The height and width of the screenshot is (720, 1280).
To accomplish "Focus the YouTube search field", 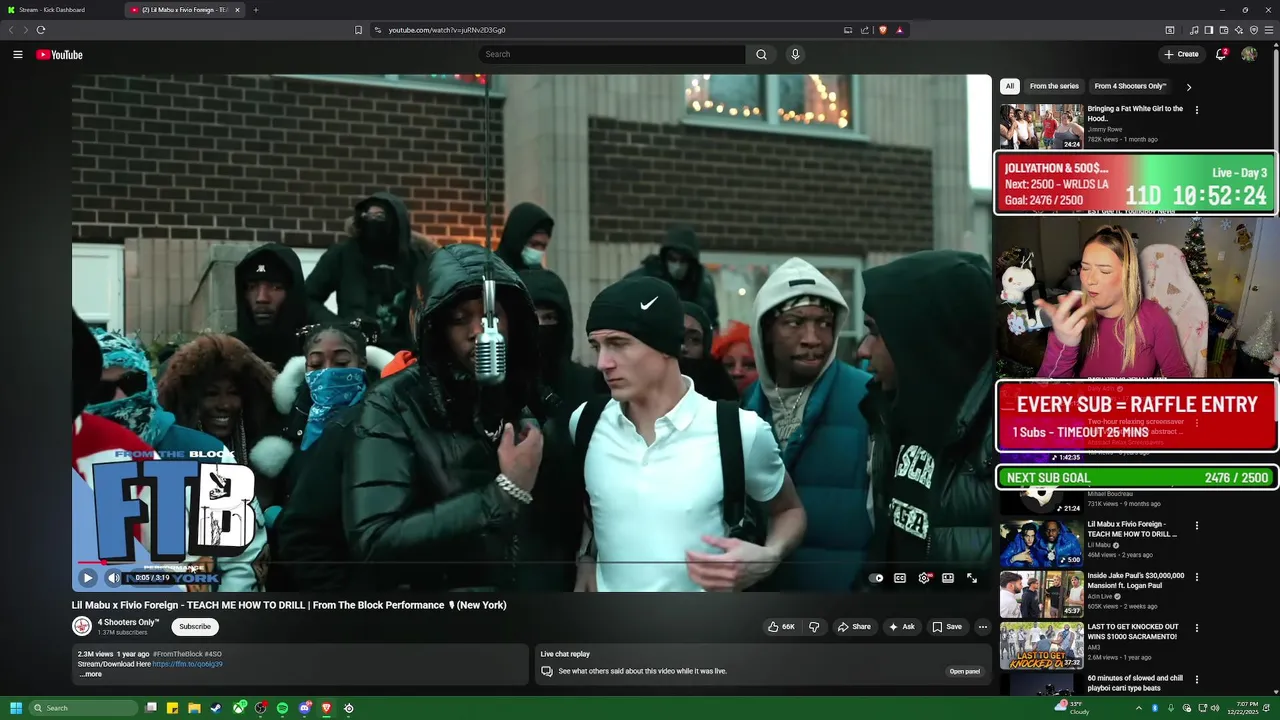I will coord(612,54).
